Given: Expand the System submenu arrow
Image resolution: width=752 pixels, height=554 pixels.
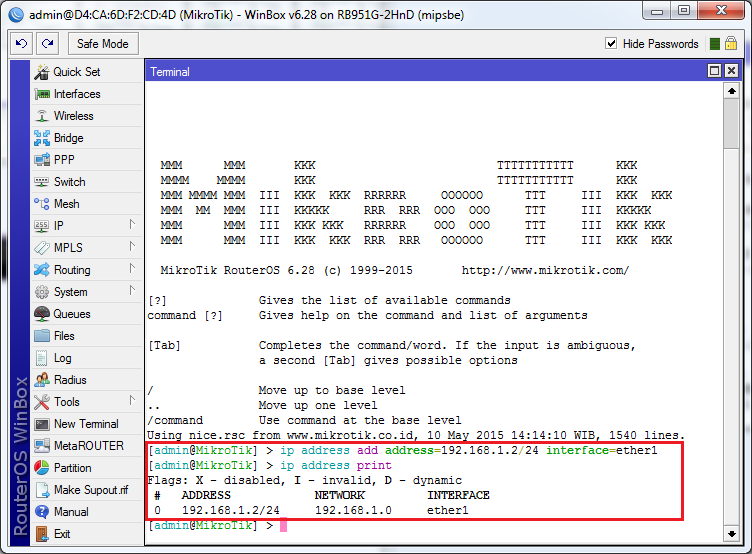Looking at the screenshot, I should coord(132,291).
